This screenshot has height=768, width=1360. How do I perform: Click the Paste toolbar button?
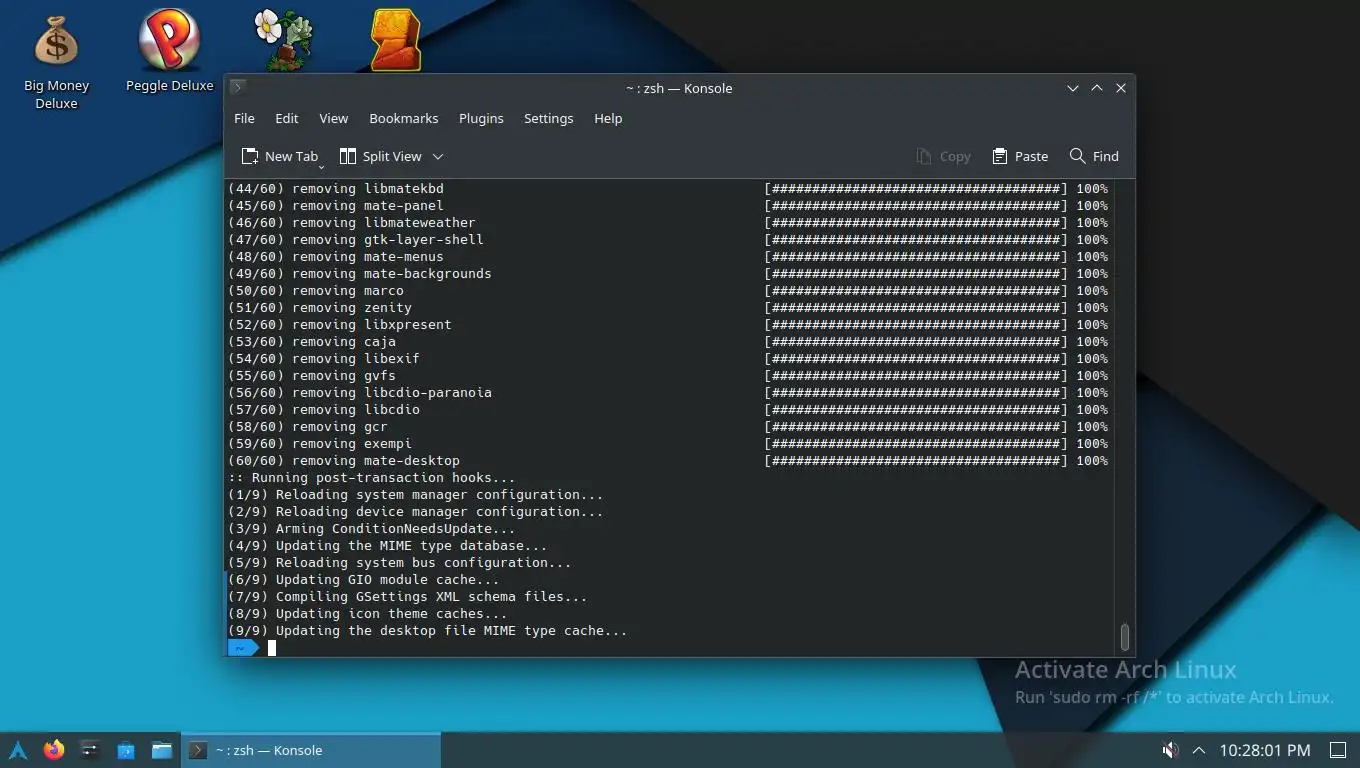(1020, 156)
